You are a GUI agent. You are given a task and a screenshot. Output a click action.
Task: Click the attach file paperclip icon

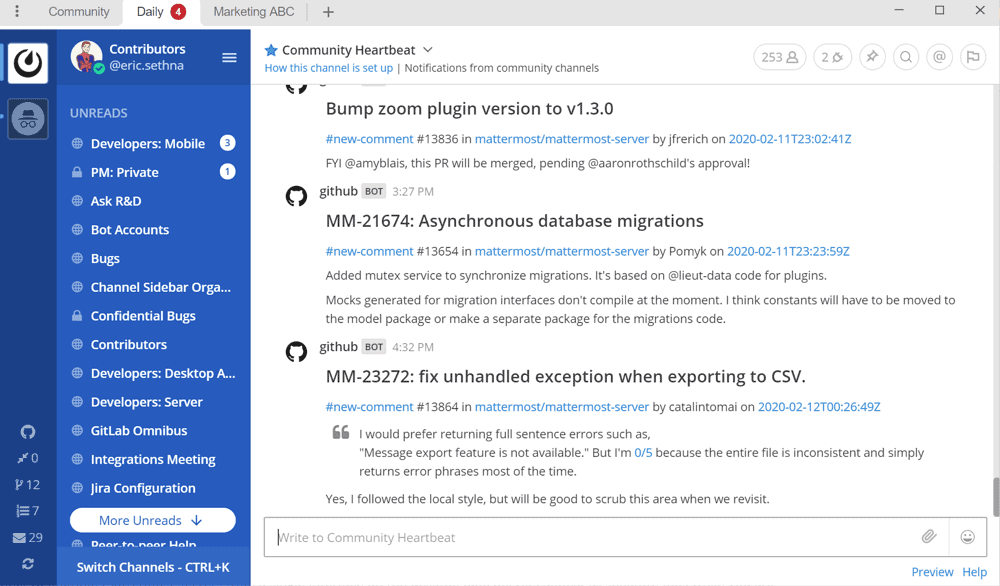(x=929, y=537)
